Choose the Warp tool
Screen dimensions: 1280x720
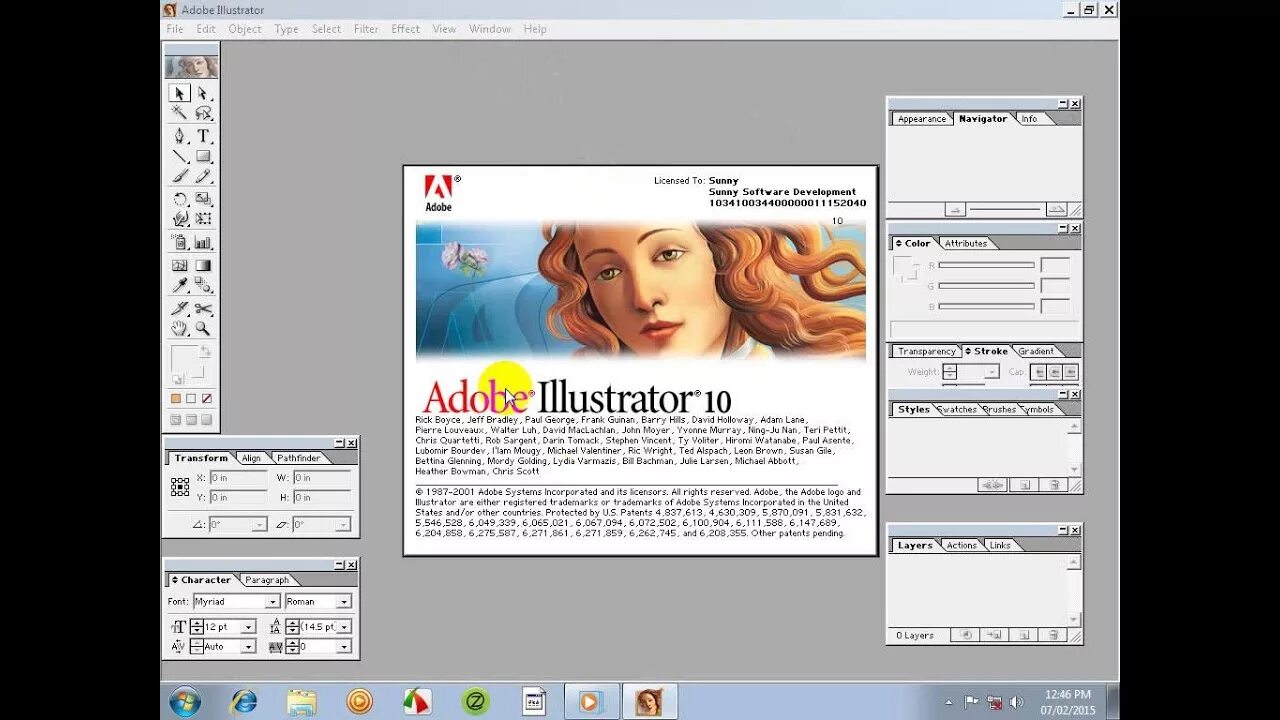(180, 219)
